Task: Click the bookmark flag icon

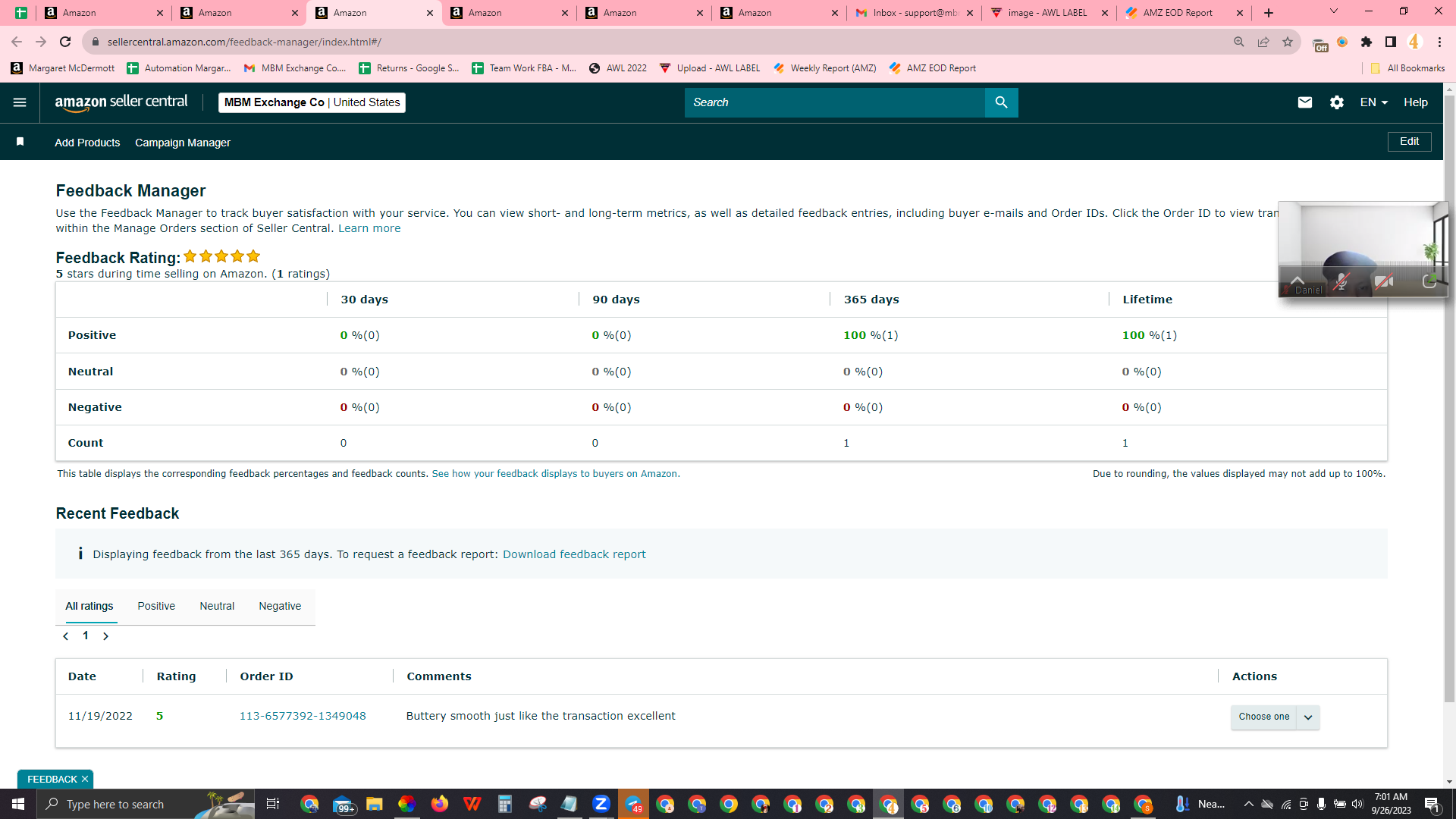Action: click(x=20, y=142)
